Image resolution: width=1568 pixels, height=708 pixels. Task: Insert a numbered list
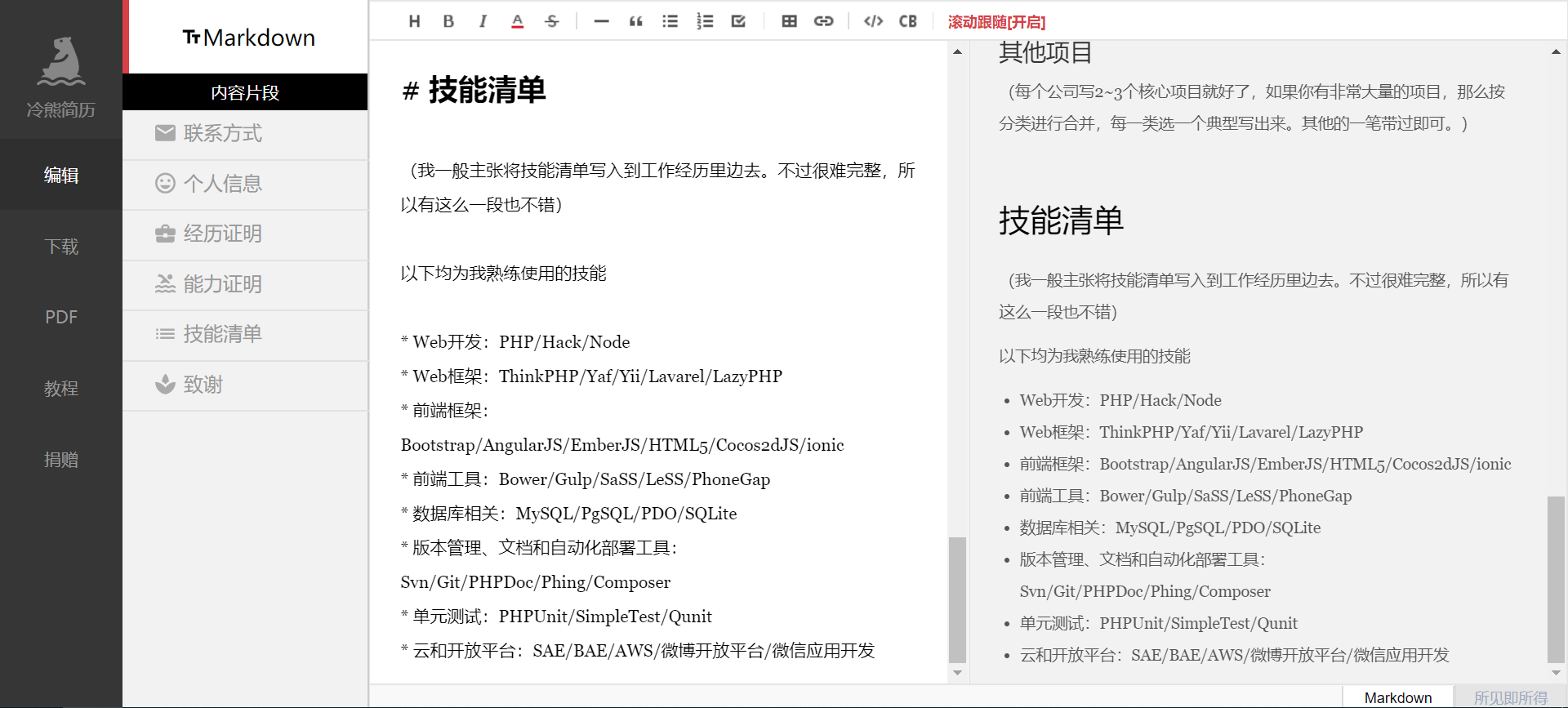click(x=705, y=21)
